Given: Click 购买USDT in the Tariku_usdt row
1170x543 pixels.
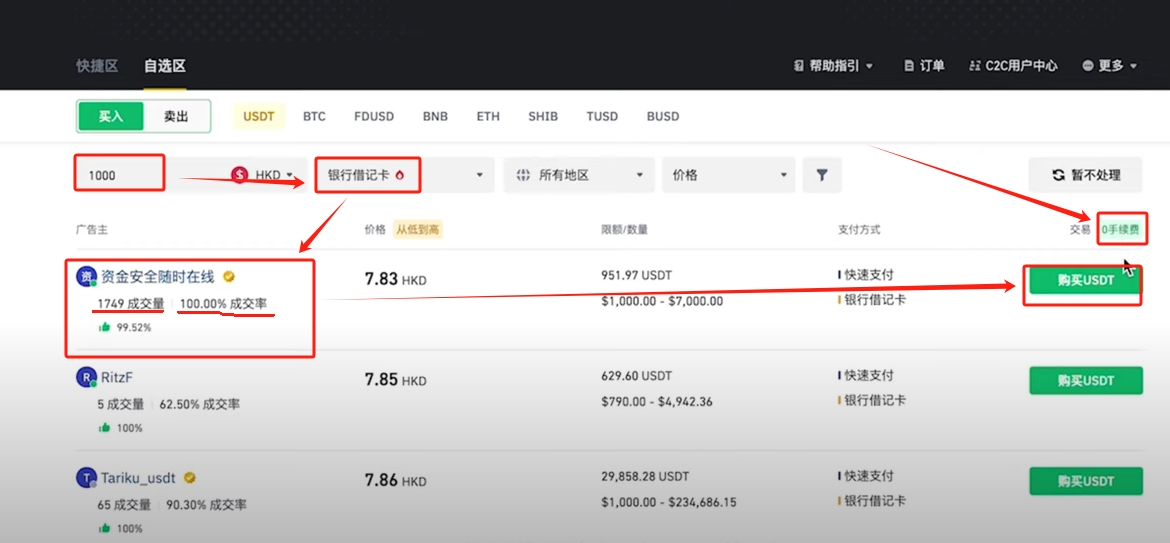Looking at the screenshot, I should [x=1086, y=481].
